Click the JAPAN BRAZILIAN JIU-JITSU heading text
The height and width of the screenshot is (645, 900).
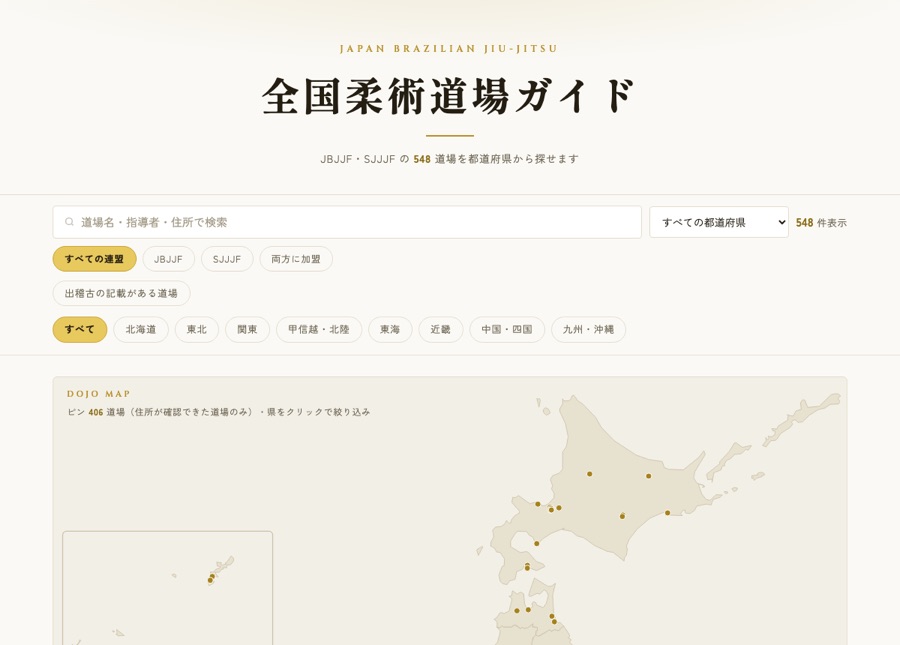click(x=449, y=49)
